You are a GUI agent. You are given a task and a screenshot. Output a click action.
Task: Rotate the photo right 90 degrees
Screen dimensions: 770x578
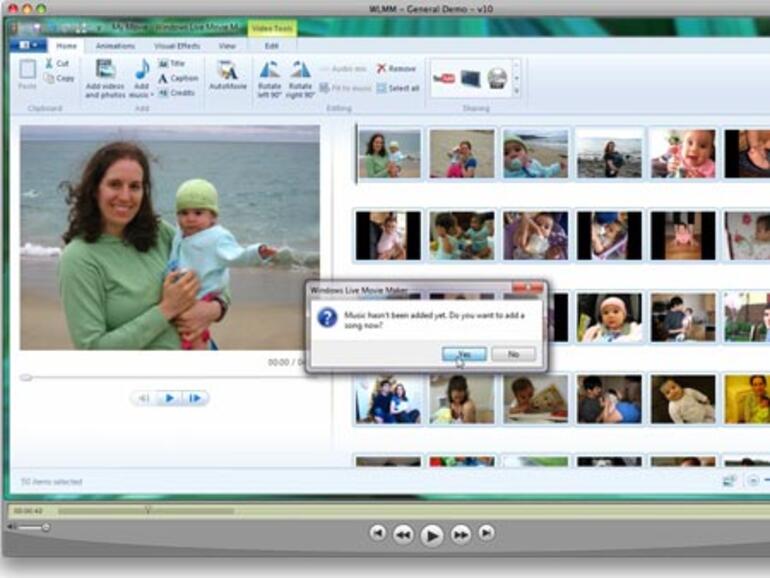[300, 78]
